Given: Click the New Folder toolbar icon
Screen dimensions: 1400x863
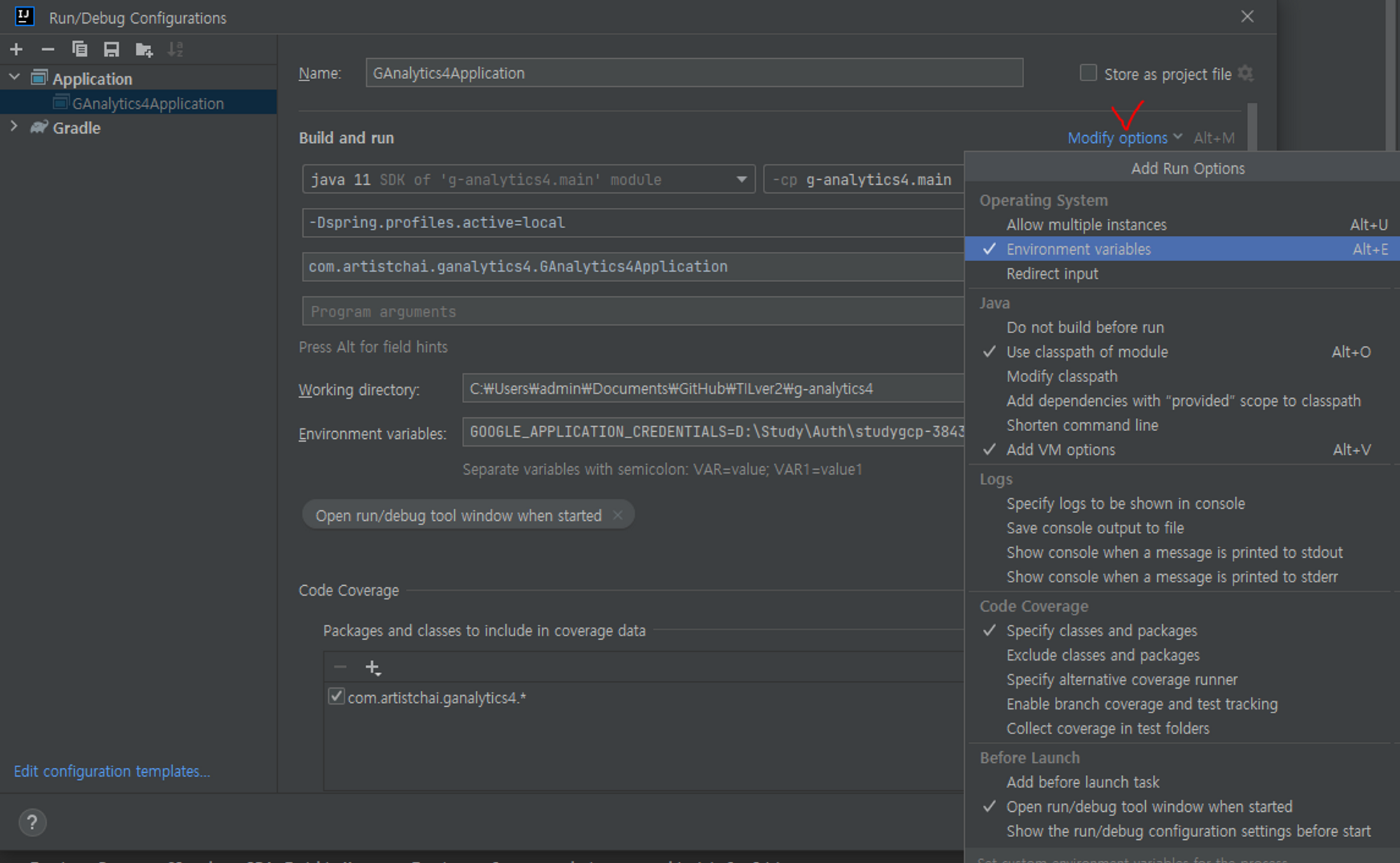Looking at the screenshot, I should pyautogui.click(x=143, y=49).
